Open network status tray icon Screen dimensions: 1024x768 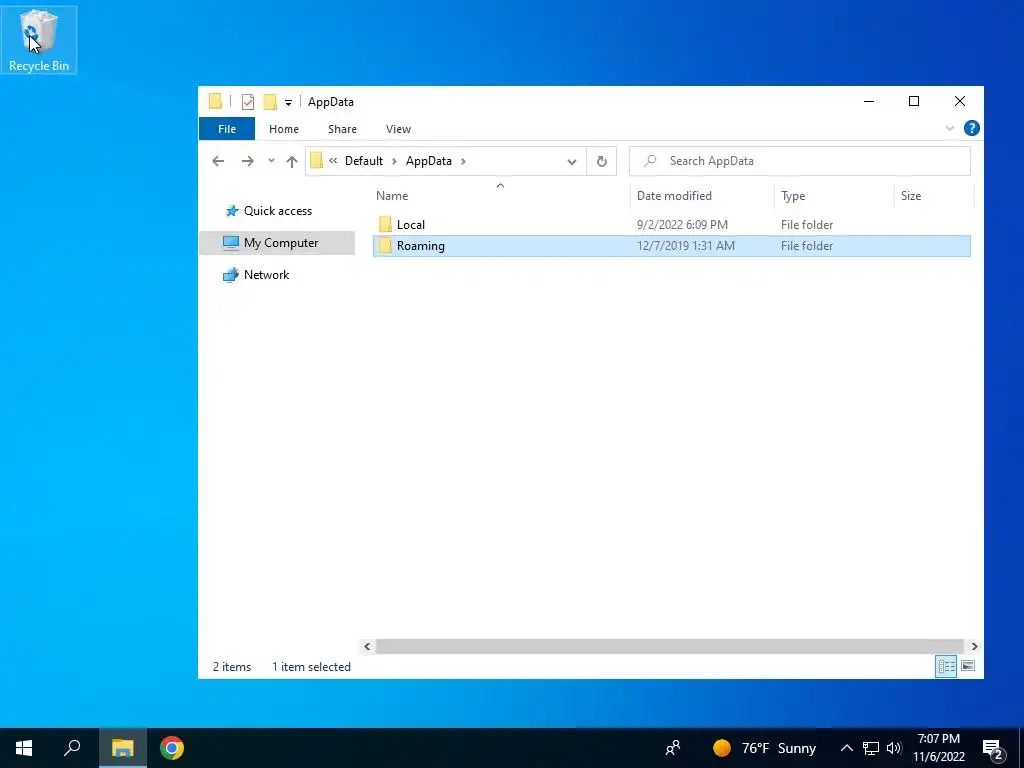point(871,748)
